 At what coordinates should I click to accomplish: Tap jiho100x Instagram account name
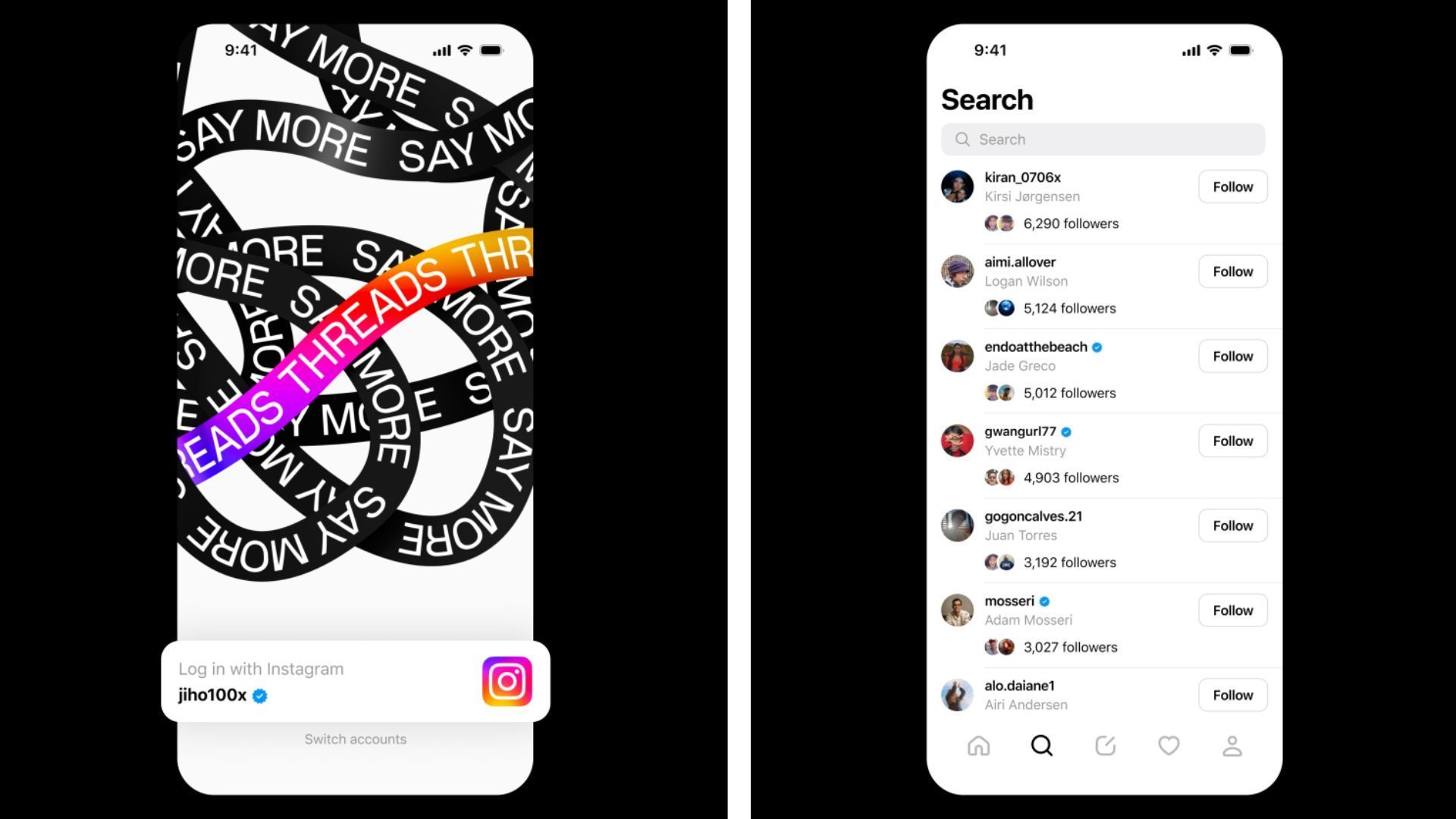211,695
